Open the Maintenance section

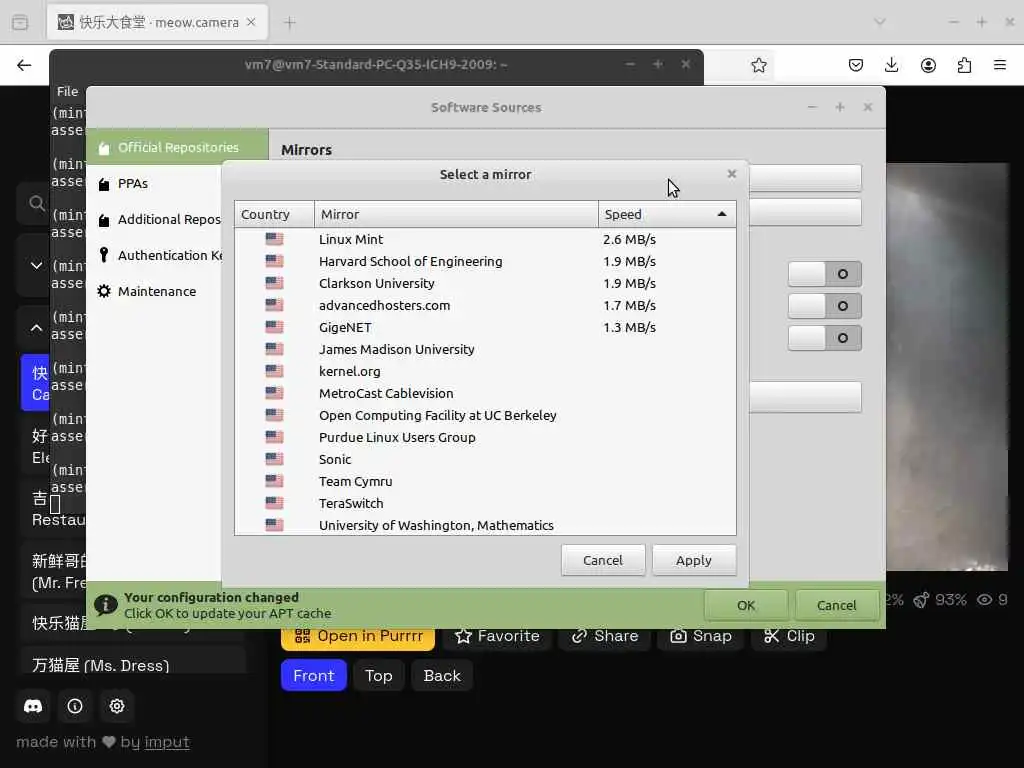[155, 291]
